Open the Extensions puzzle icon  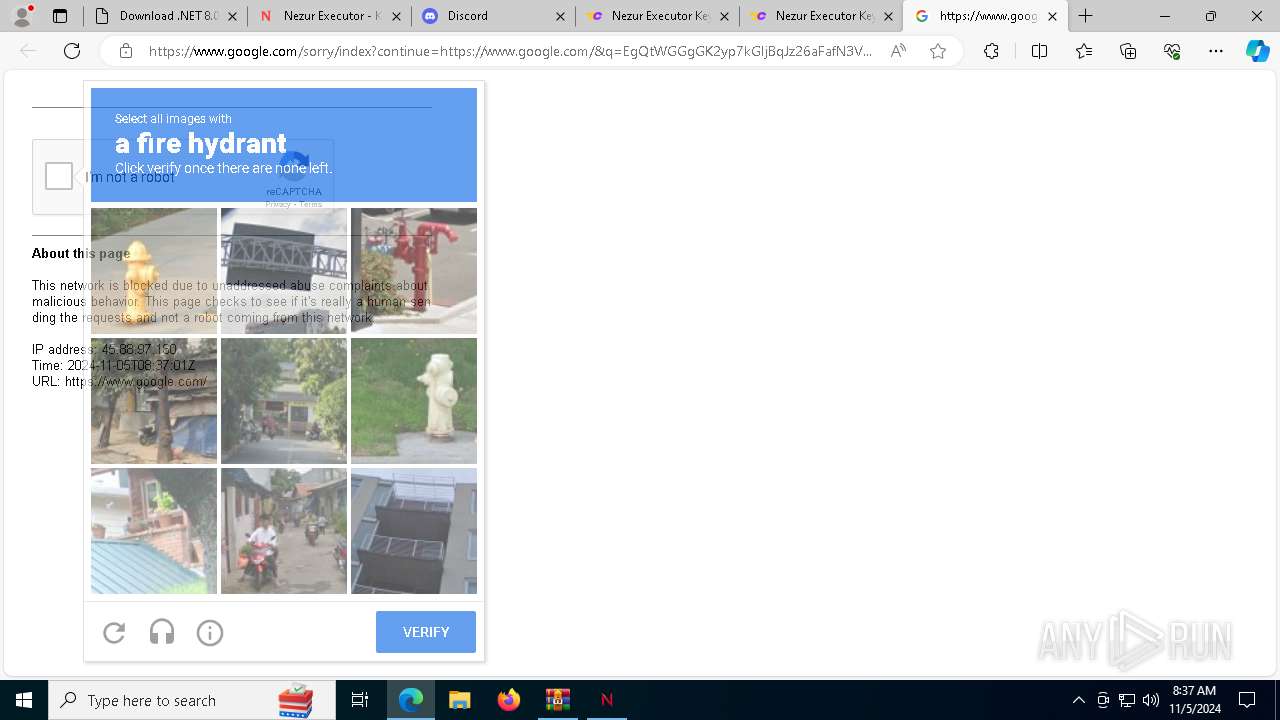pyautogui.click(x=991, y=51)
